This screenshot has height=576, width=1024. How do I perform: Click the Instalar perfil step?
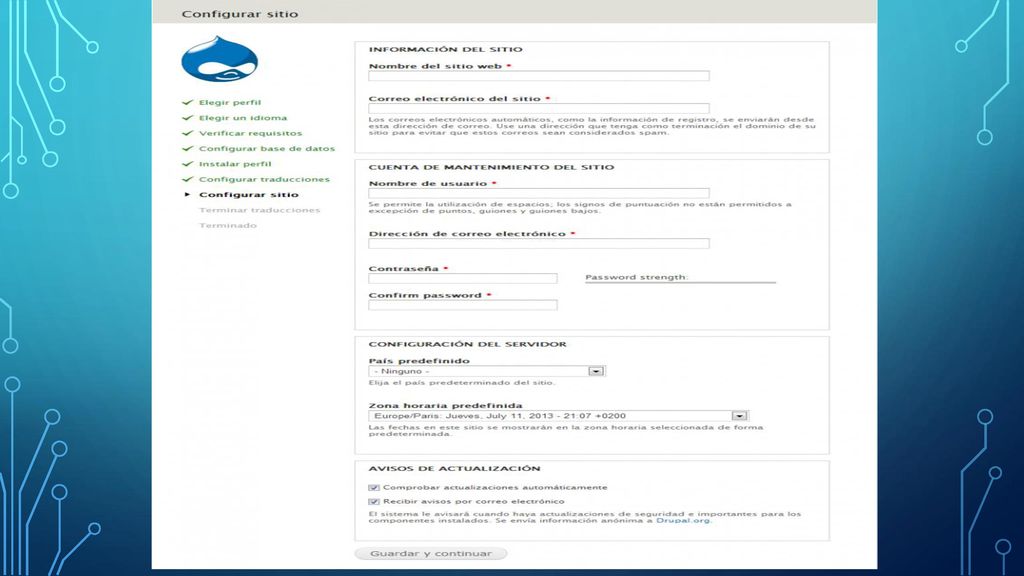click(235, 164)
